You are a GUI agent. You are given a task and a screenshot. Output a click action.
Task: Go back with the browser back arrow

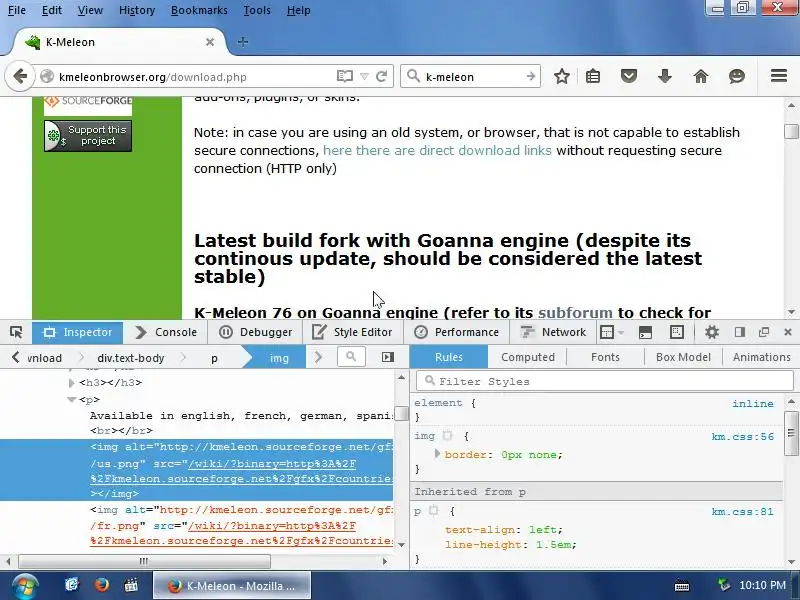(x=20, y=77)
